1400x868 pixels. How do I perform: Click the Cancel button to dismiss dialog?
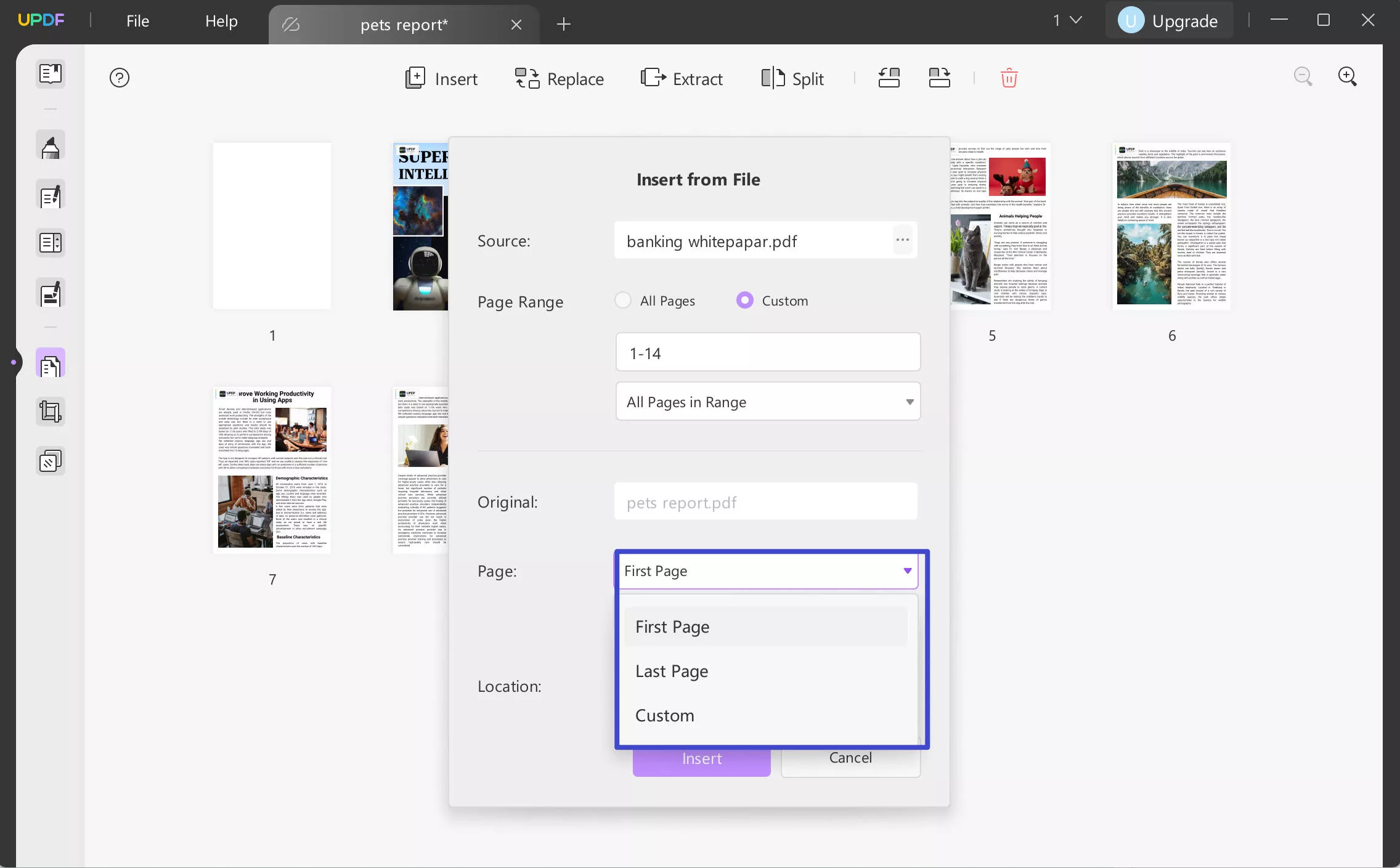click(x=850, y=757)
